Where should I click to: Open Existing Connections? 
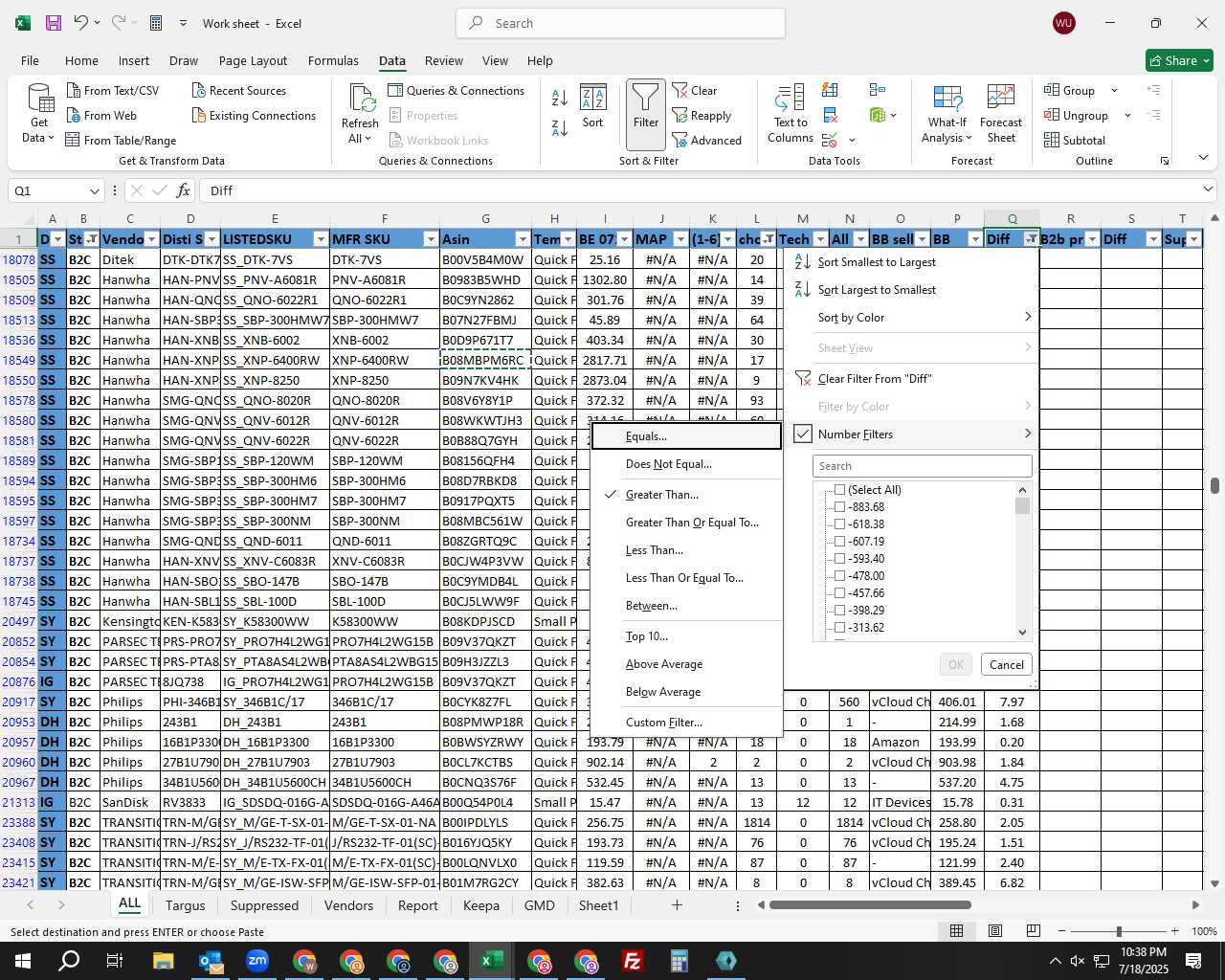[254, 115]
